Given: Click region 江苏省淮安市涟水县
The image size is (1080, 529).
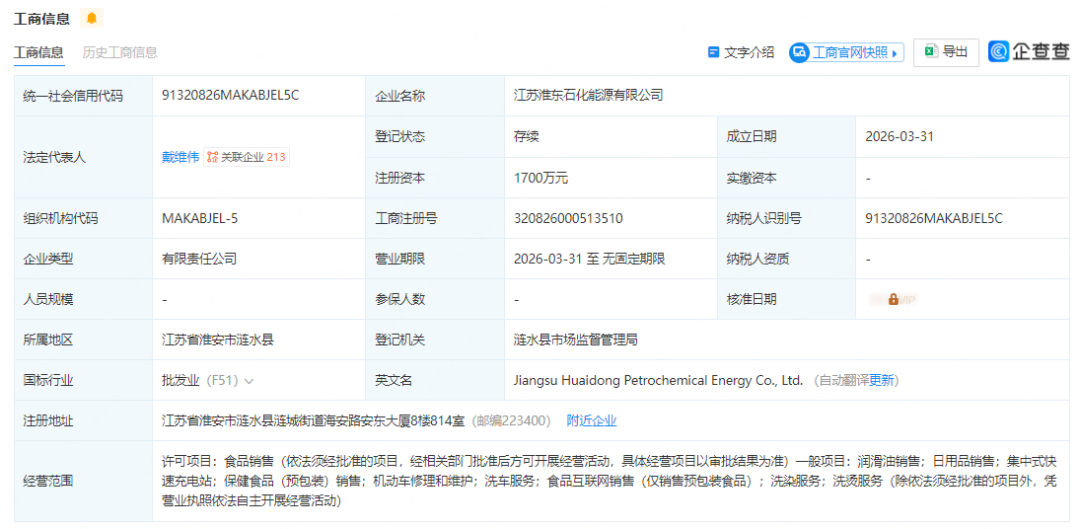Looking at the screenshot, I should [x=219, y=340].
